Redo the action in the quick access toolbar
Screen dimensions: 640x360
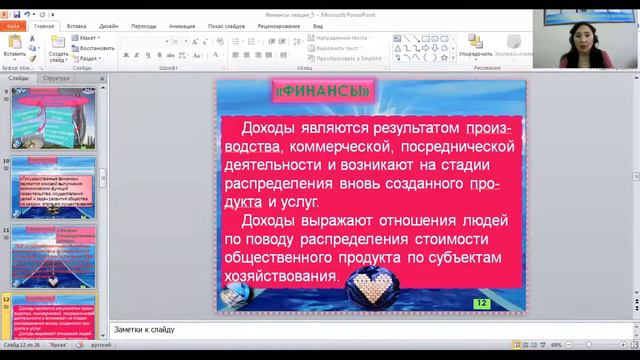click(42, 15)
